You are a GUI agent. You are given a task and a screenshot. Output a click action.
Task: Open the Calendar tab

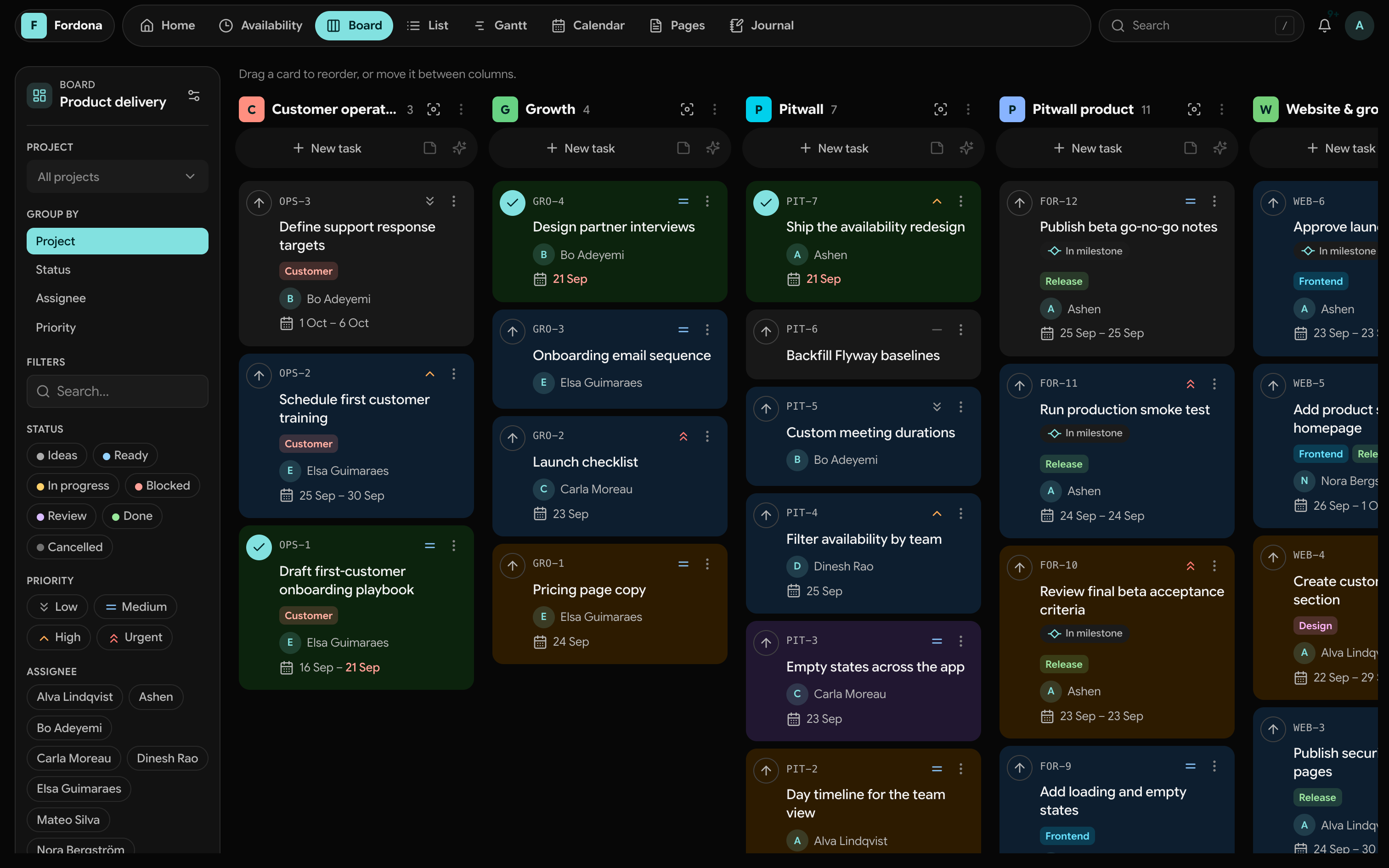pyautogui.click(x=588, y=25)
